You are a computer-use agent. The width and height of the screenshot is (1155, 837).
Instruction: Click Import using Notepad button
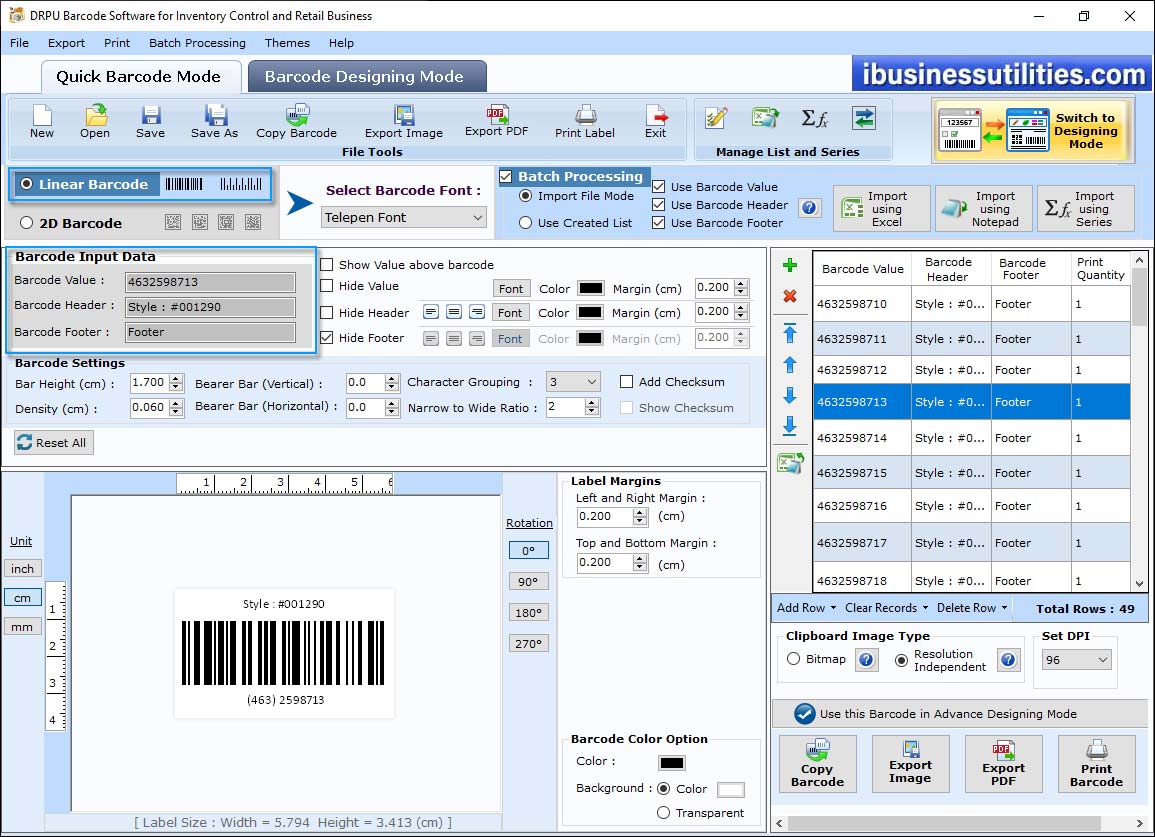[x=984, y=209]
